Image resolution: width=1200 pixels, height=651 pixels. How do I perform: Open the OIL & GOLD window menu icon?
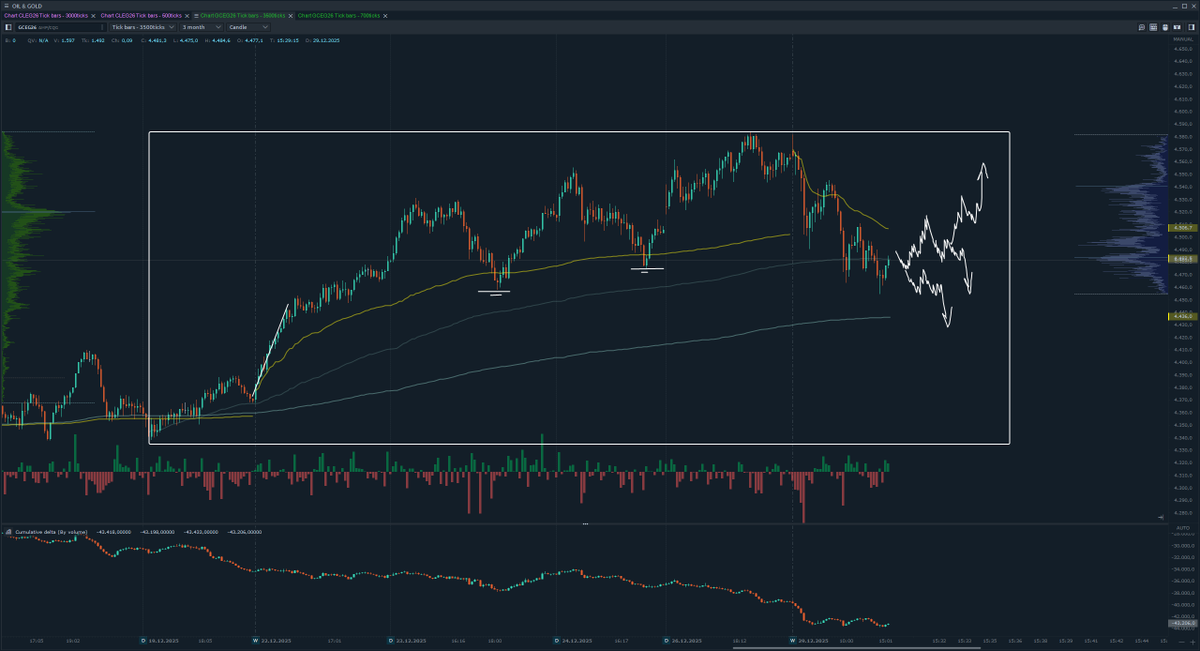[6, 6]
